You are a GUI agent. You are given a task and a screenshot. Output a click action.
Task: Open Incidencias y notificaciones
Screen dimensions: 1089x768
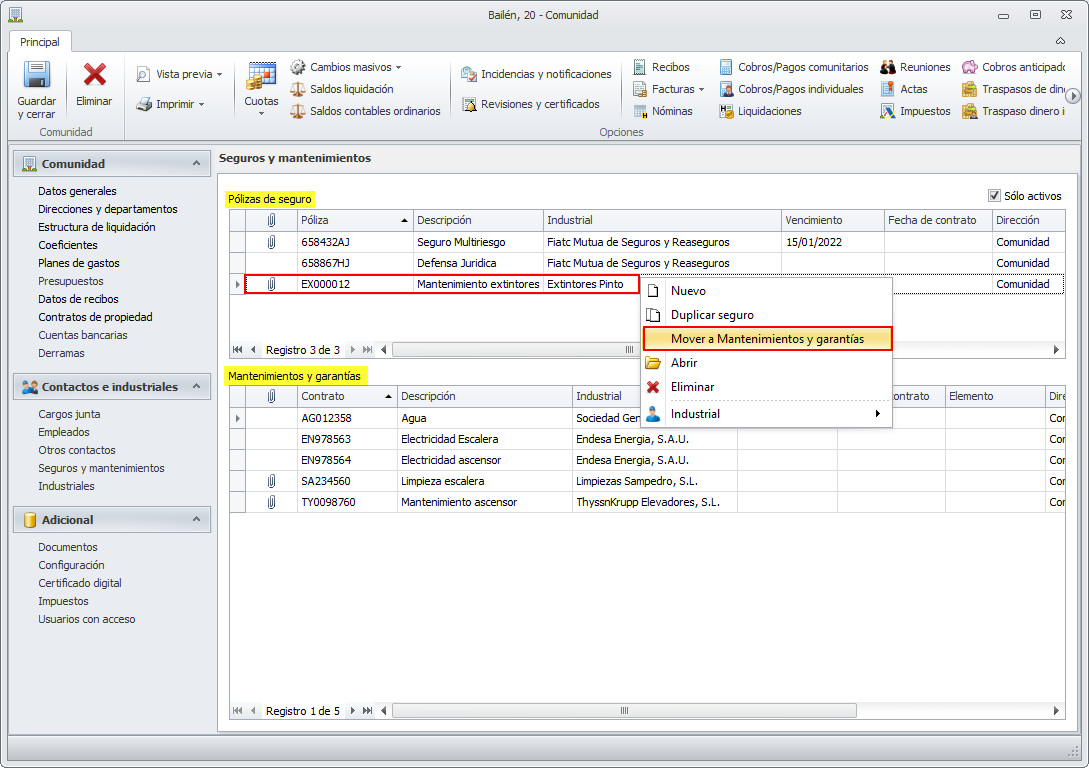coord(536,74)
